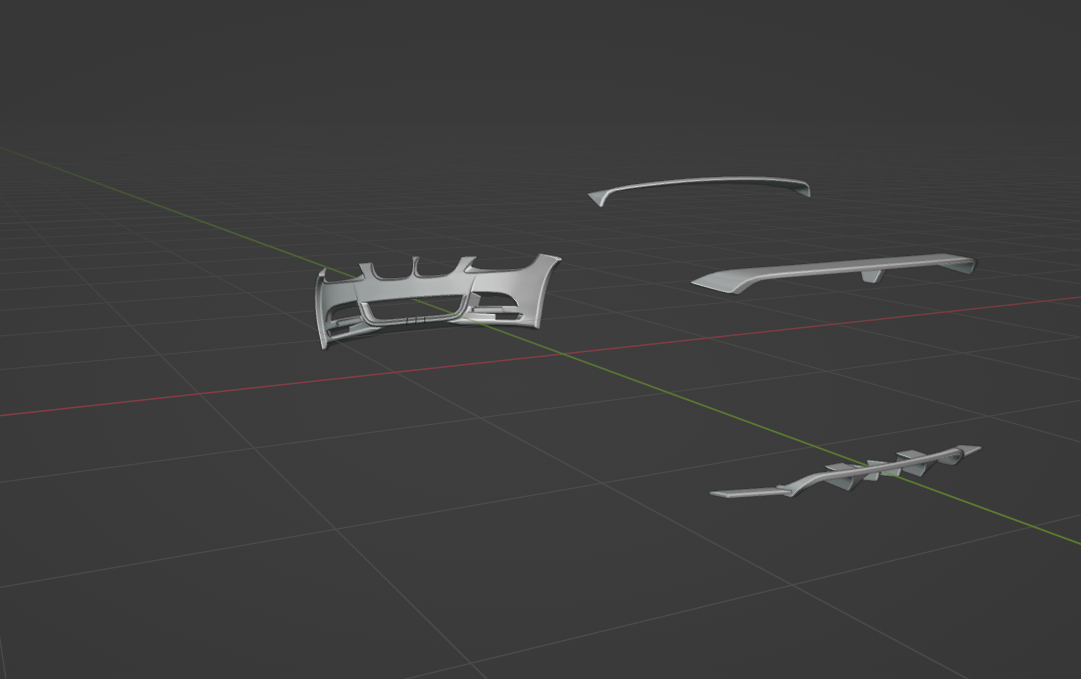This screenshot has height=679, width=1081.
Task: Click the red X axis line
Action: point(200,393)
